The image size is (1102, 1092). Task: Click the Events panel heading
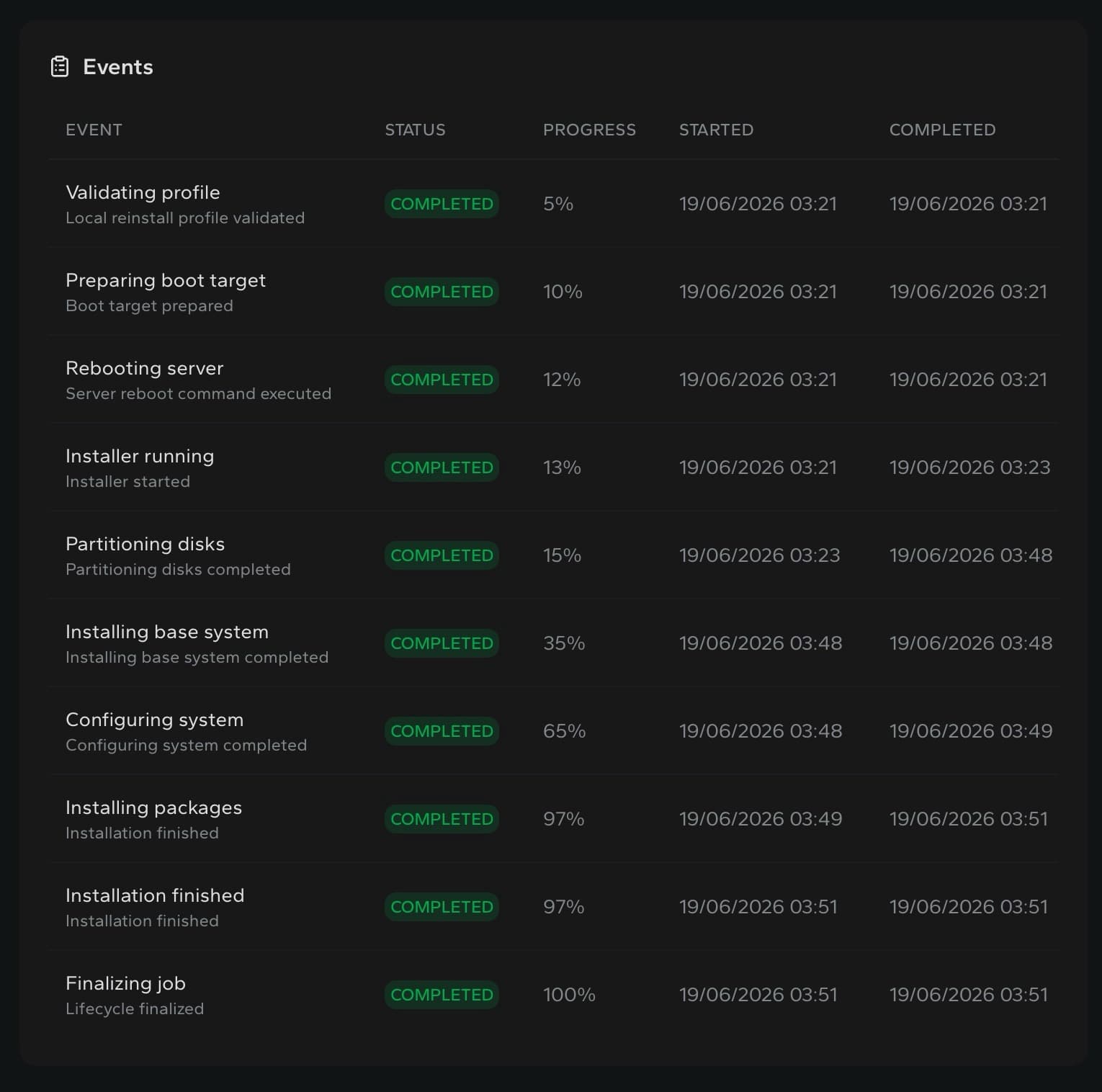tap(118, 67)
